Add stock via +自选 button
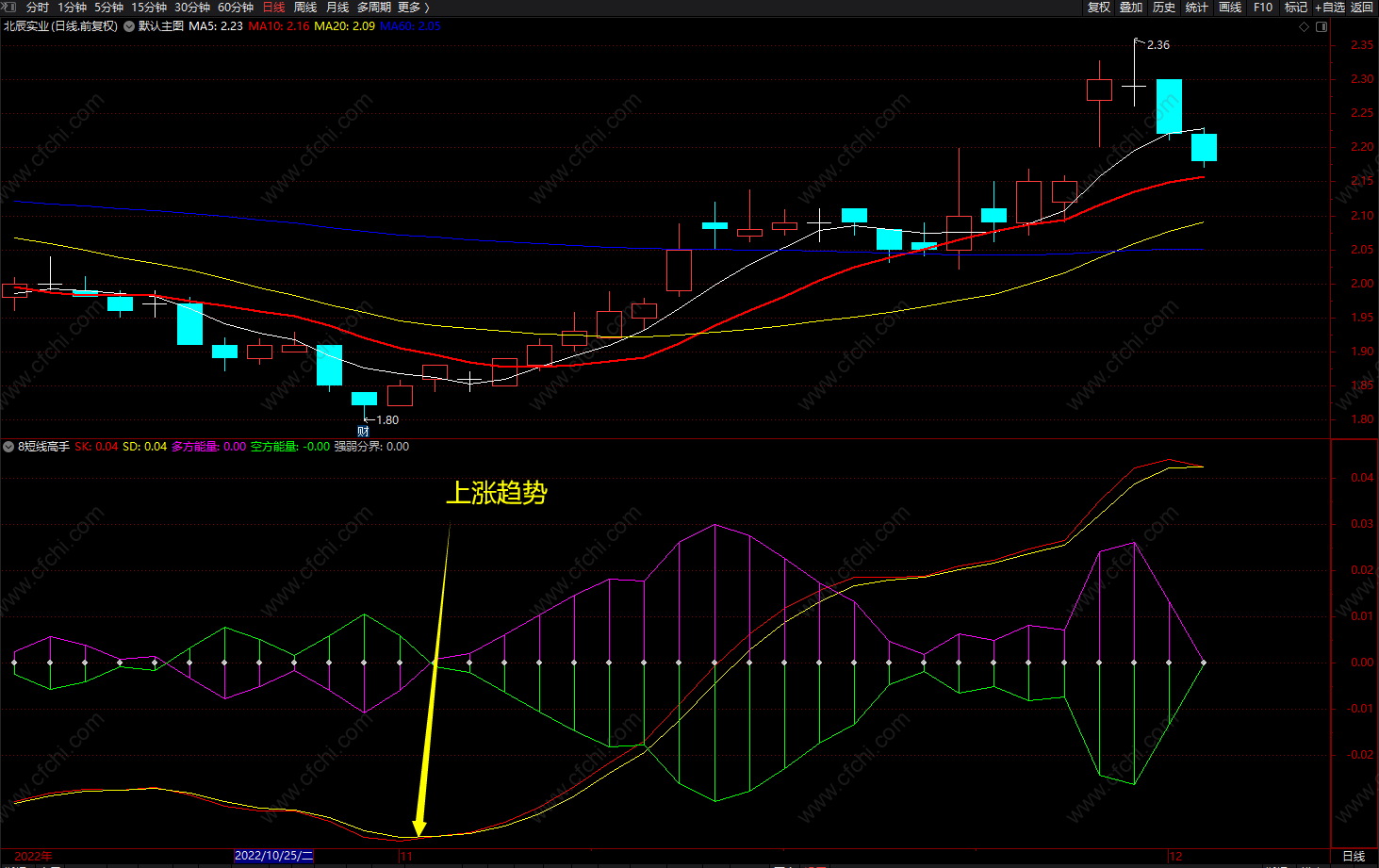The width and height of the screenshot is (1379, 868). pos(1330,8)
